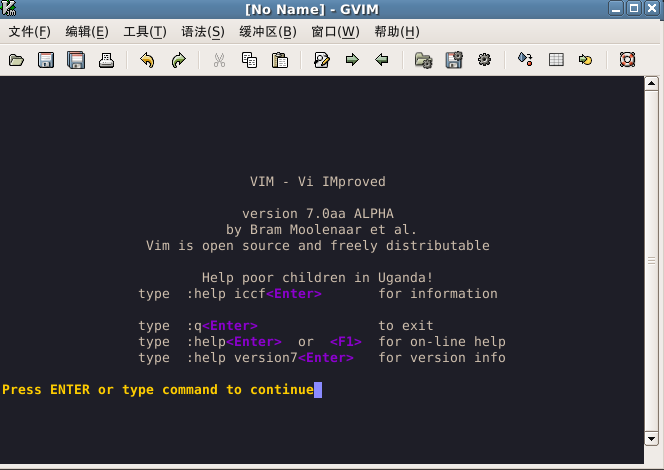Open help with the lifebuoy icon
This screenshot has width=664, height=470.
click(627, 60)
